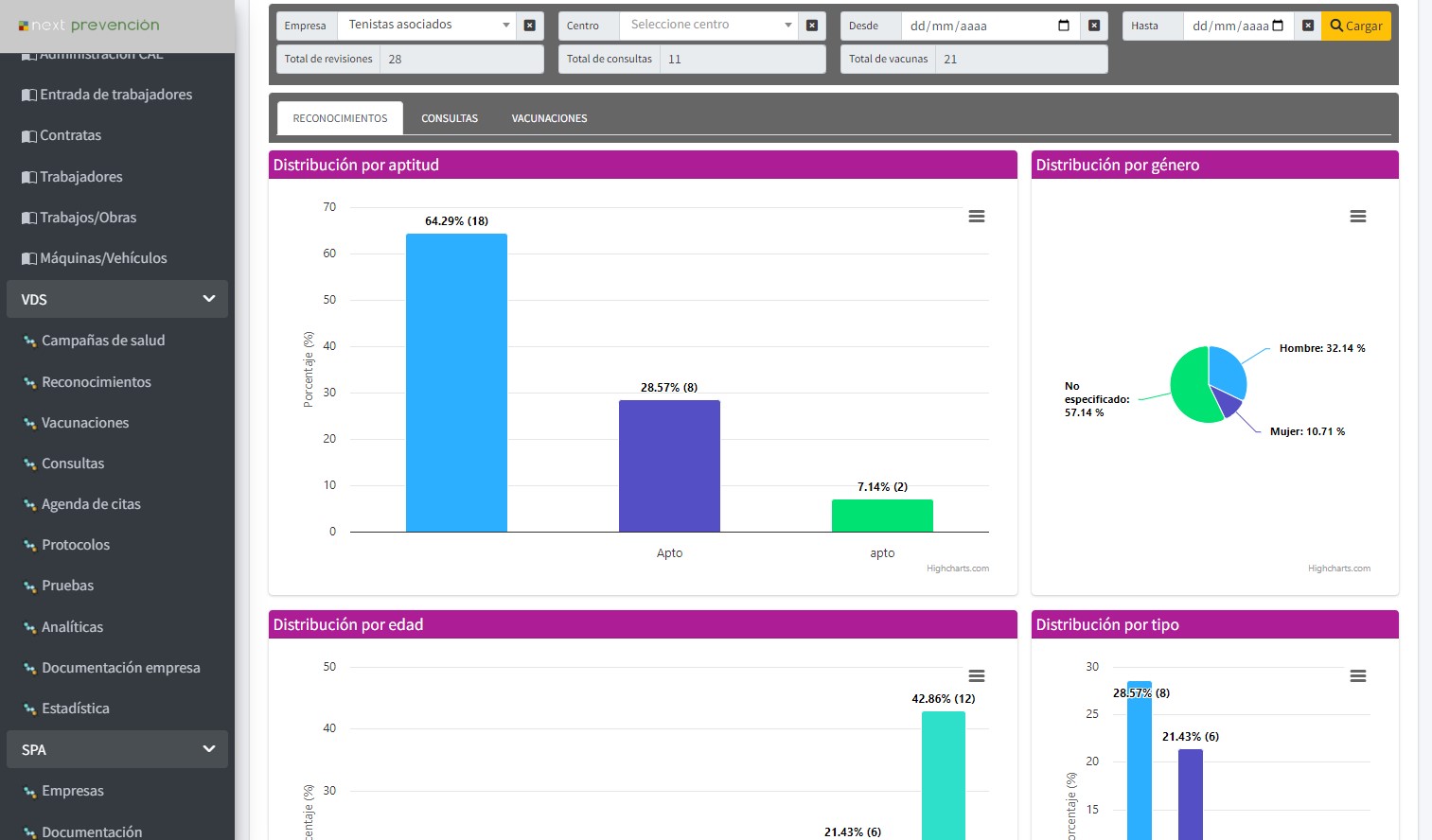Open the Distribución por tipo chart menu
The image size is (1432, 840).
tap(1358, 676)
